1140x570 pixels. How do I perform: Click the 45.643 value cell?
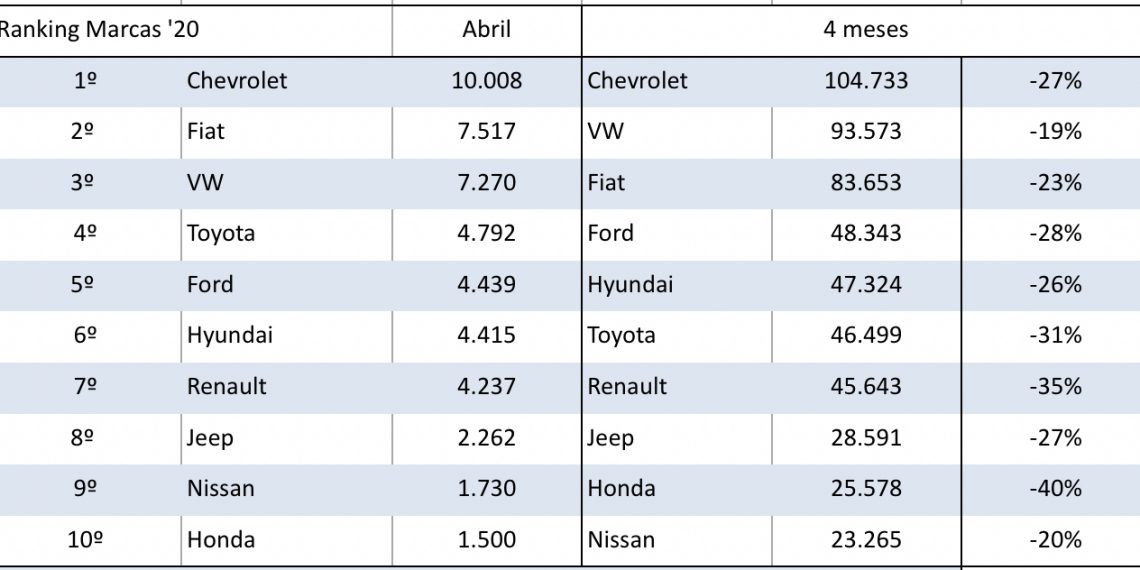pyautogui.click(x=866, y=387)
